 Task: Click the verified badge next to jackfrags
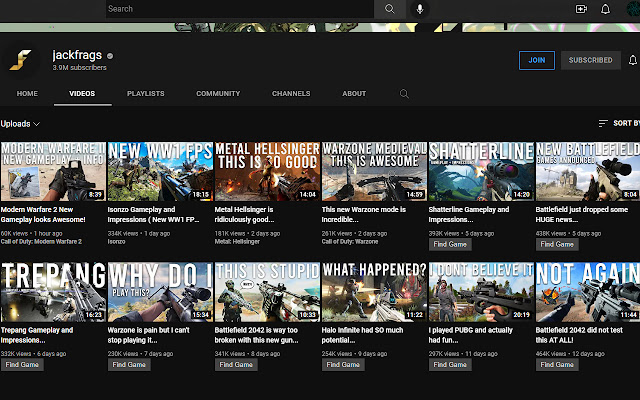pyautogui.click(x=110, y=56)
